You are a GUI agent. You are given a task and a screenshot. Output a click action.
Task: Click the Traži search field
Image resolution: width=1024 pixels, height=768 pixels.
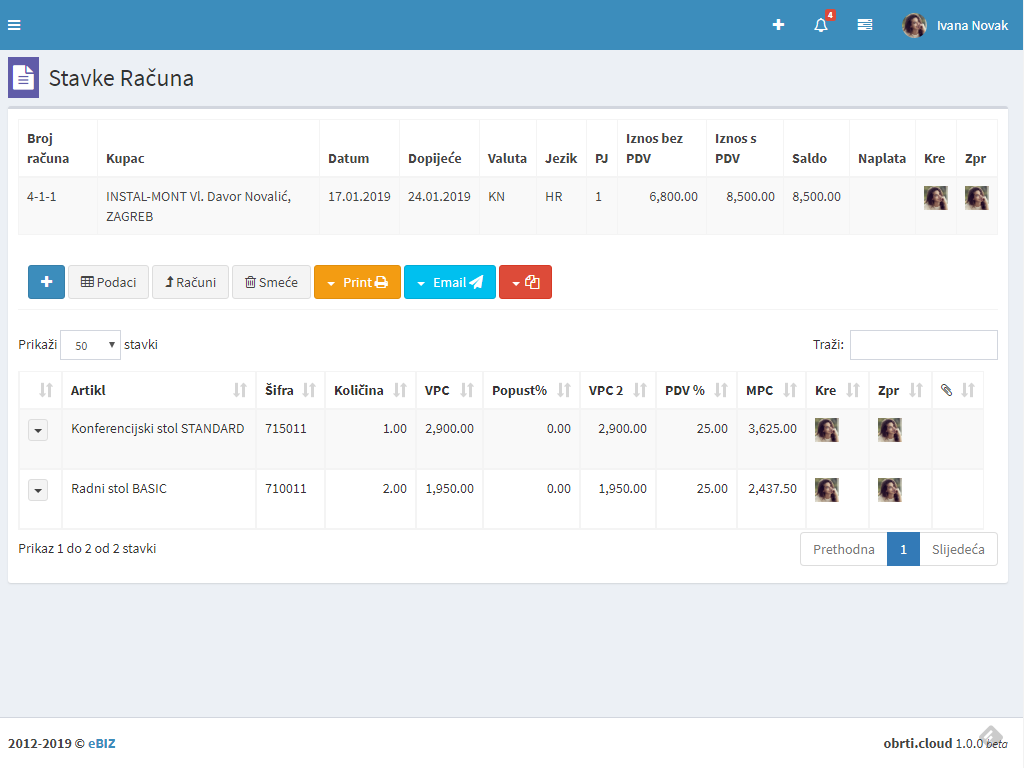(x=923, y=345)
